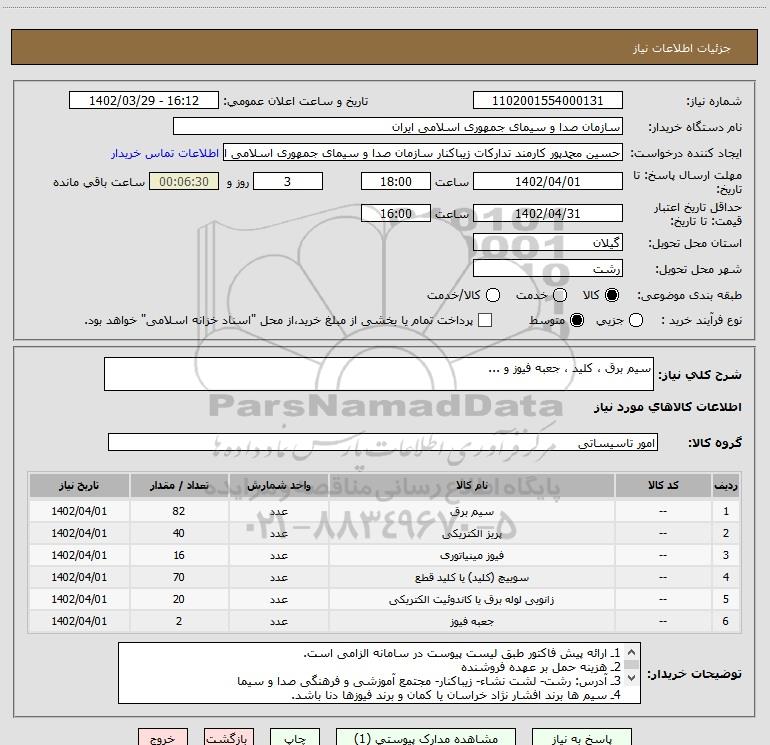Click the شرح کلی نیاز description box
770x745 pixels.
coord(379,374)
